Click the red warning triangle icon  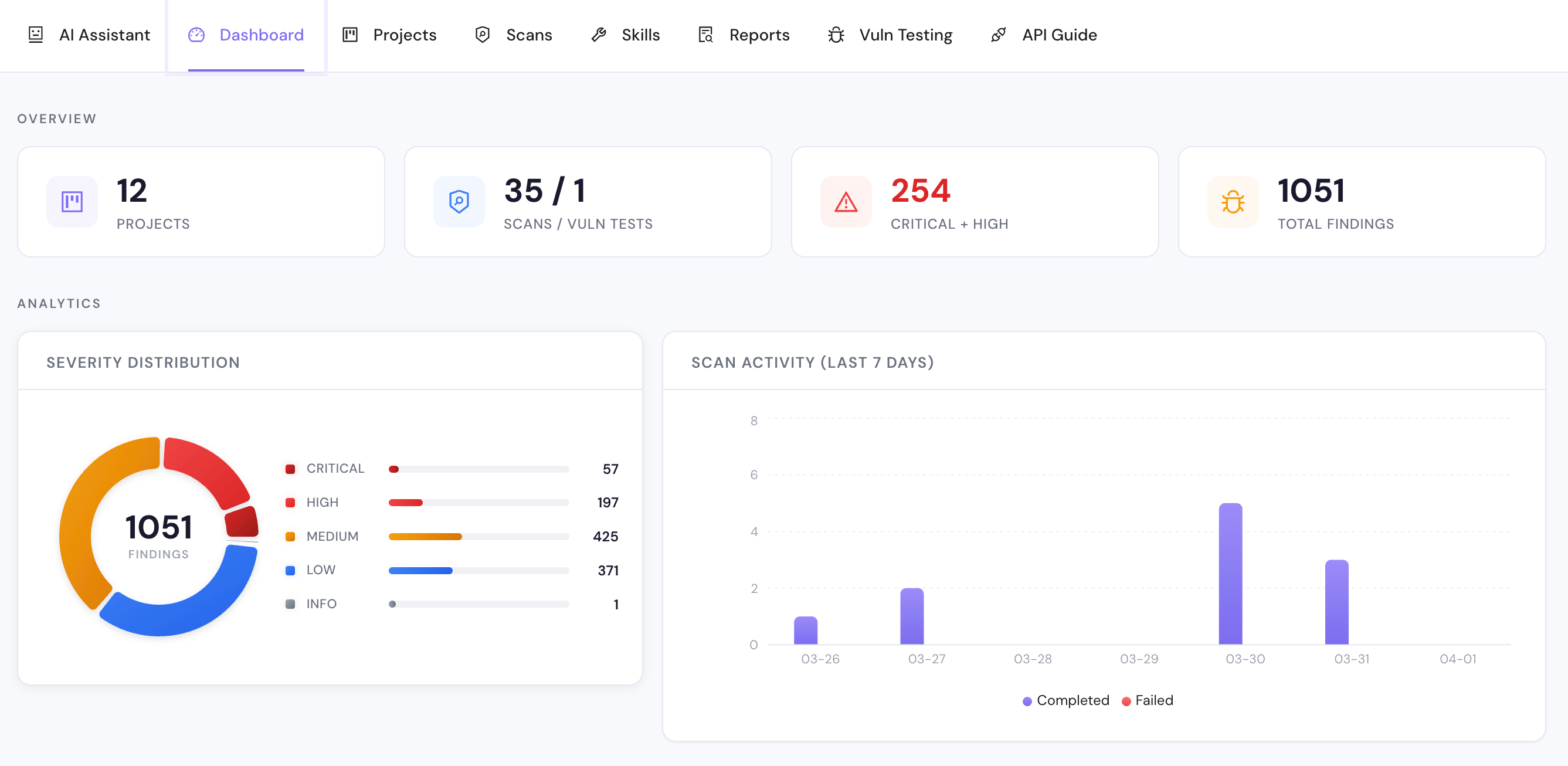tap(846, 202)
